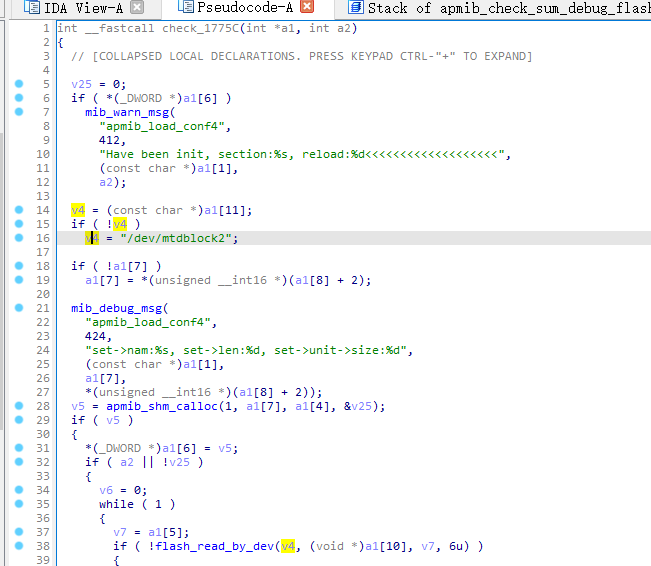The width and height of the screenshot is (651, 566).
Task: Click v5 variable on line 29
Action: 113,420
